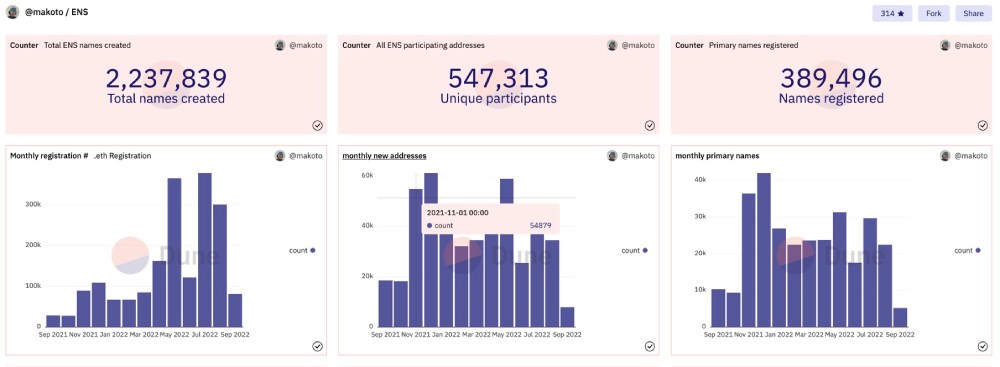Open the monthly new addresses chart title link
Viewport: 1000px width, 367px height.
click(385, 156)
